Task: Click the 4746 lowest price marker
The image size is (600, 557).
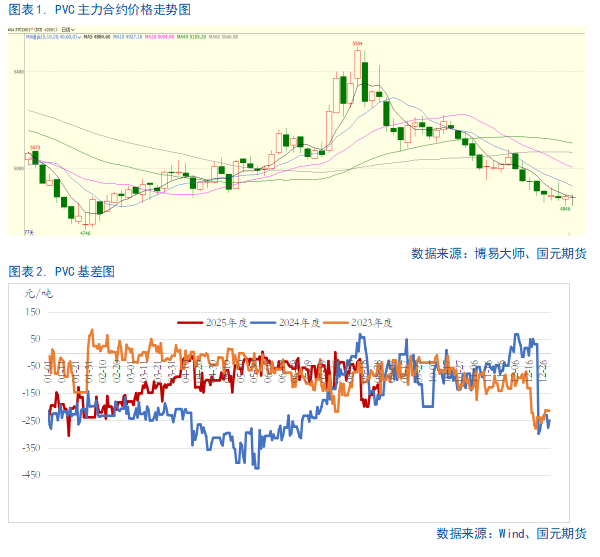Action: click(x=85, y=232)
